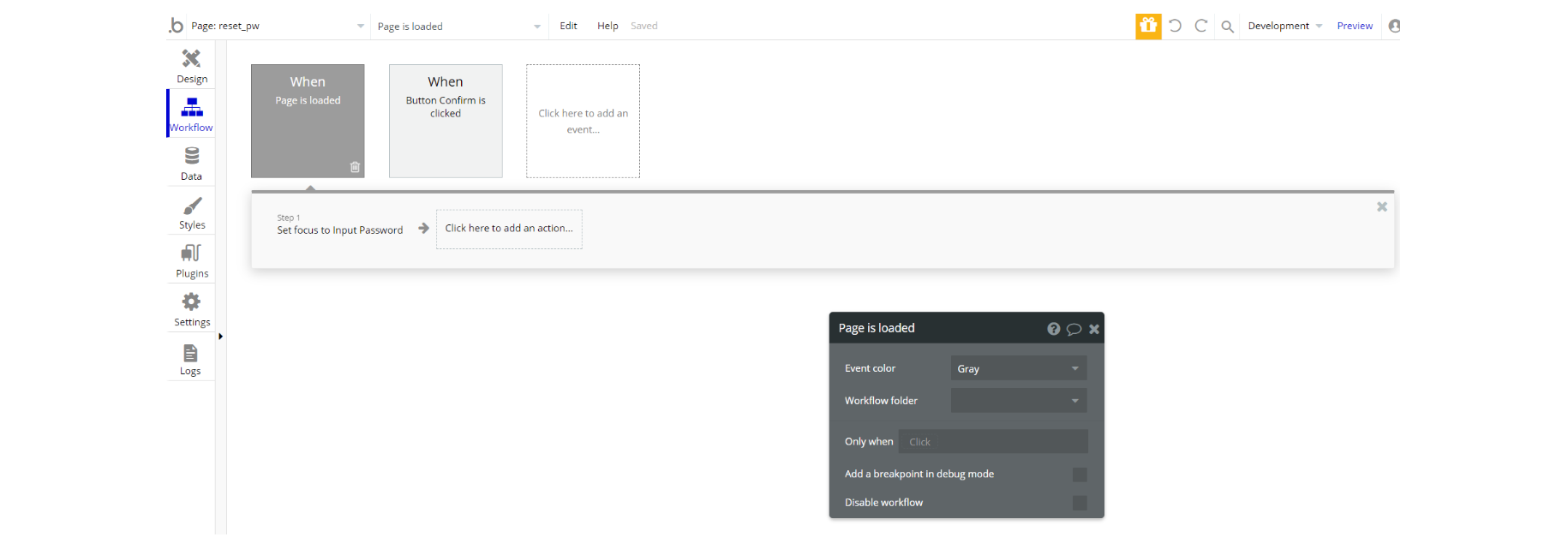The width and height of the screenshot is (1568, 543).
Task: Click the Only when condition field
Action: tap(993, 442)
